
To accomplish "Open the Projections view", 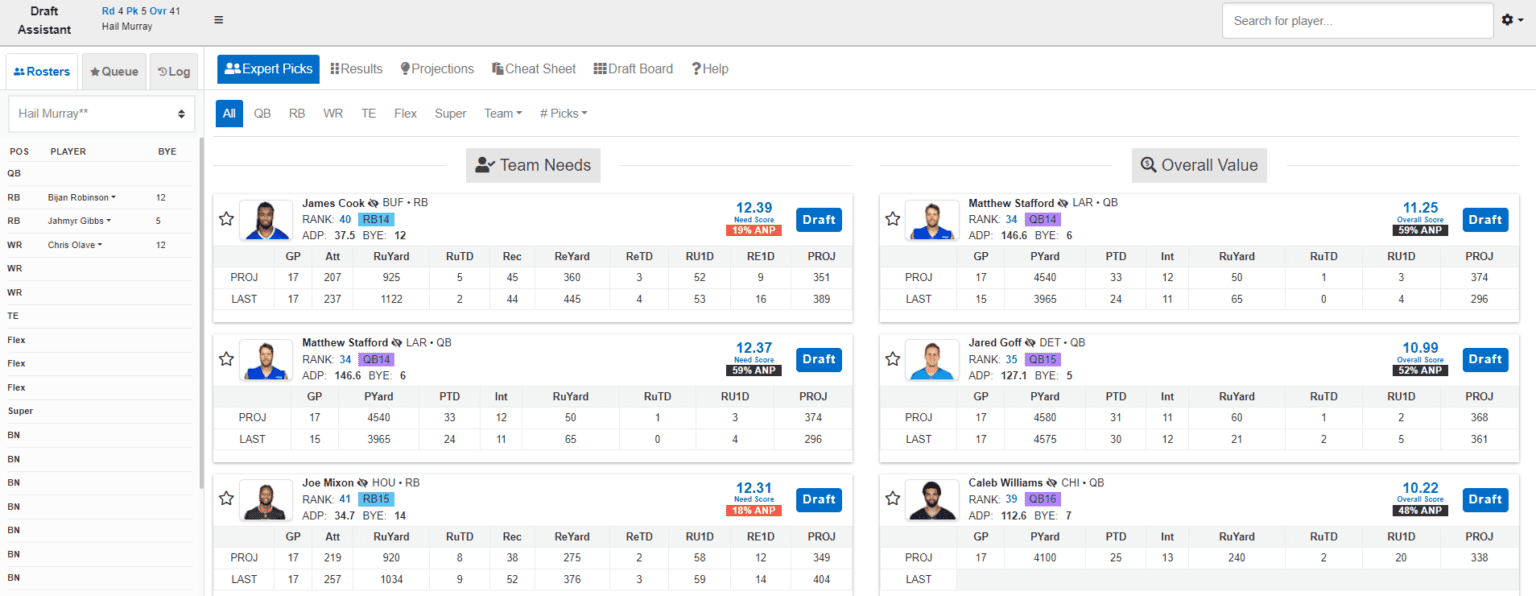I will click(x=437, y=68).
